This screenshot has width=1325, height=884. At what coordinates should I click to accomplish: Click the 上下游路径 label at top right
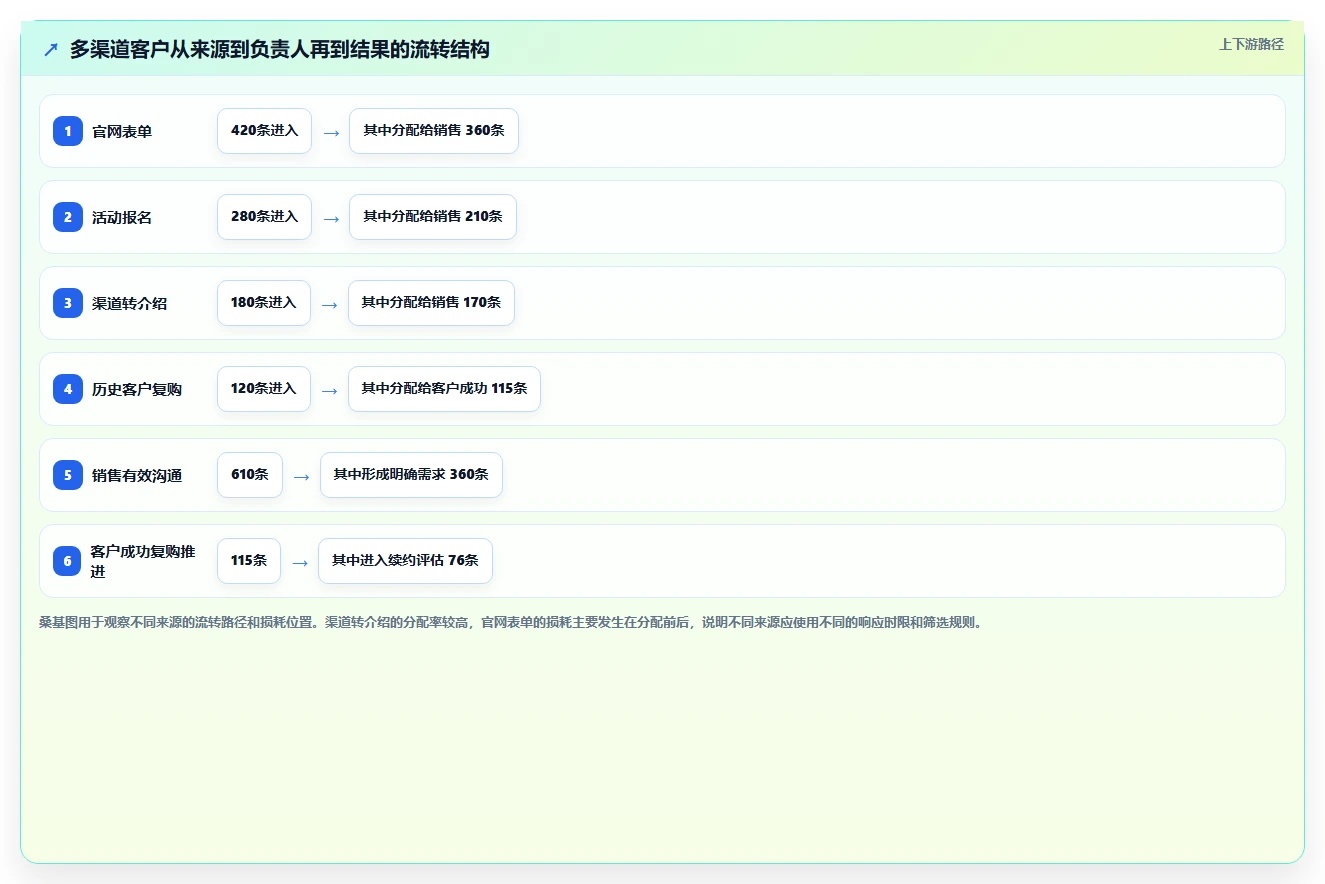pyautogui.click(x=1251, y=44)
